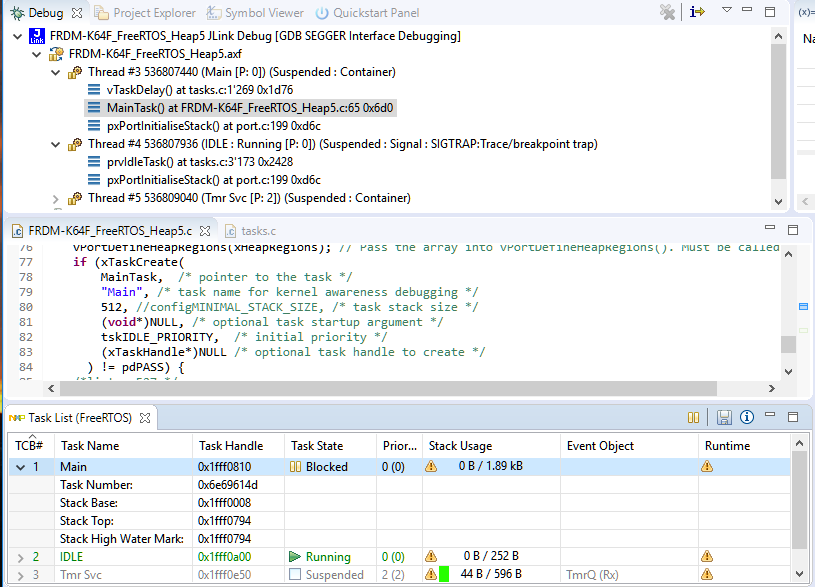Select pxPortInitialiseStack() frame under Thread #3

tap(214, 126)
